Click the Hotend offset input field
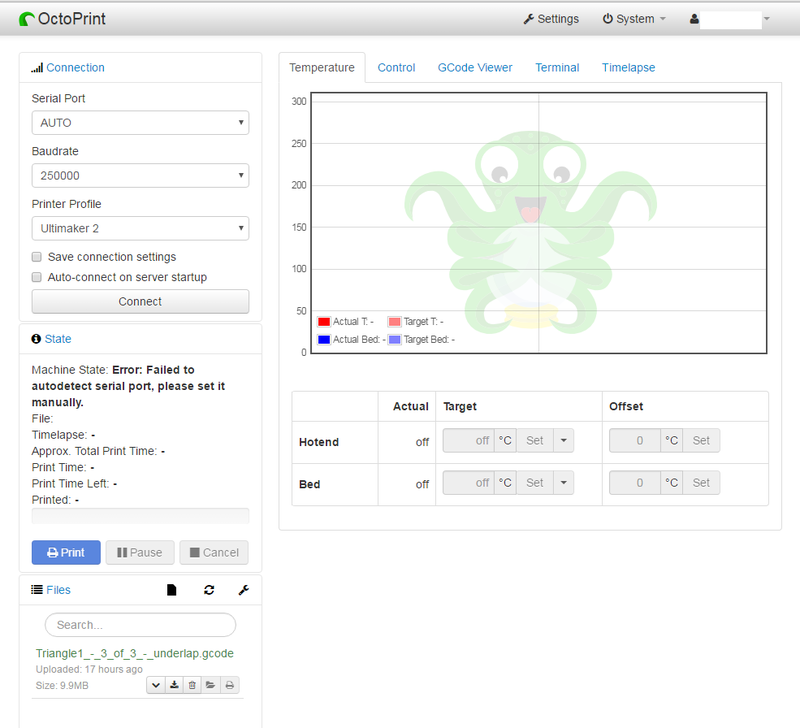This screenshot has height=728, width=800. click(x=635, y=441)
